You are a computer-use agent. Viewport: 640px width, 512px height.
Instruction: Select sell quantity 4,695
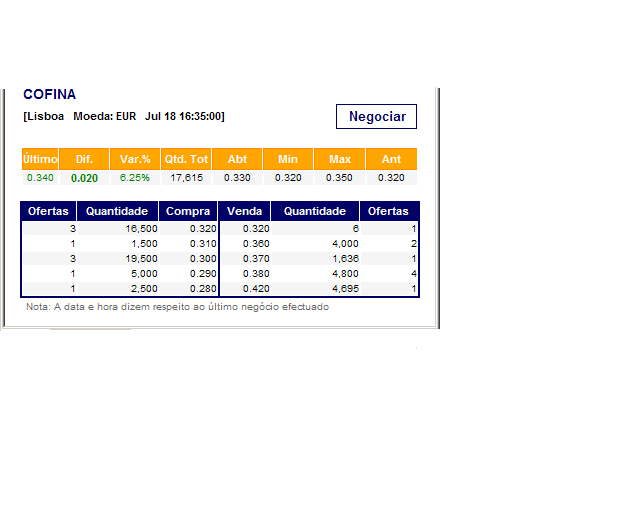345,289
